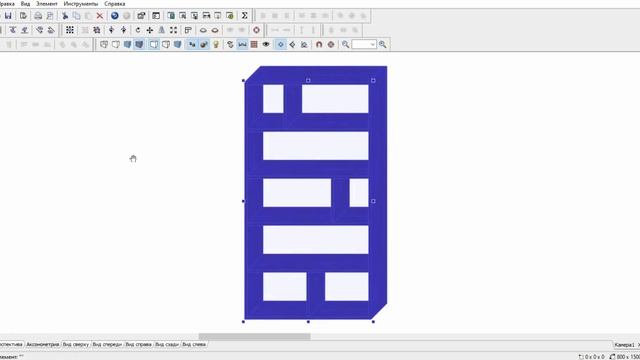Click the blue globe icon

[115, 16]
